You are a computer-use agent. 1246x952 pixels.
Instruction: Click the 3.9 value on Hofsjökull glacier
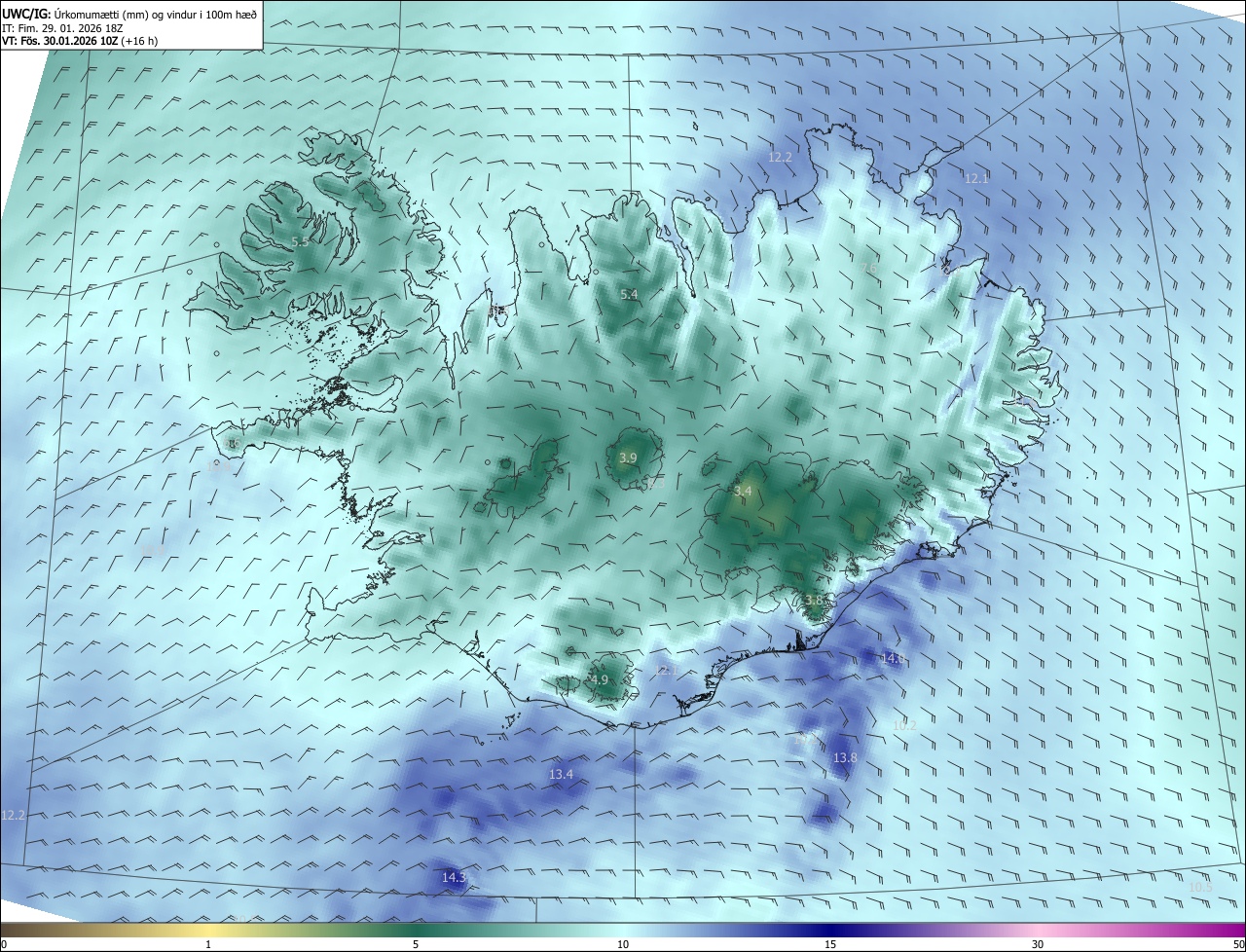tap(628, 458)
